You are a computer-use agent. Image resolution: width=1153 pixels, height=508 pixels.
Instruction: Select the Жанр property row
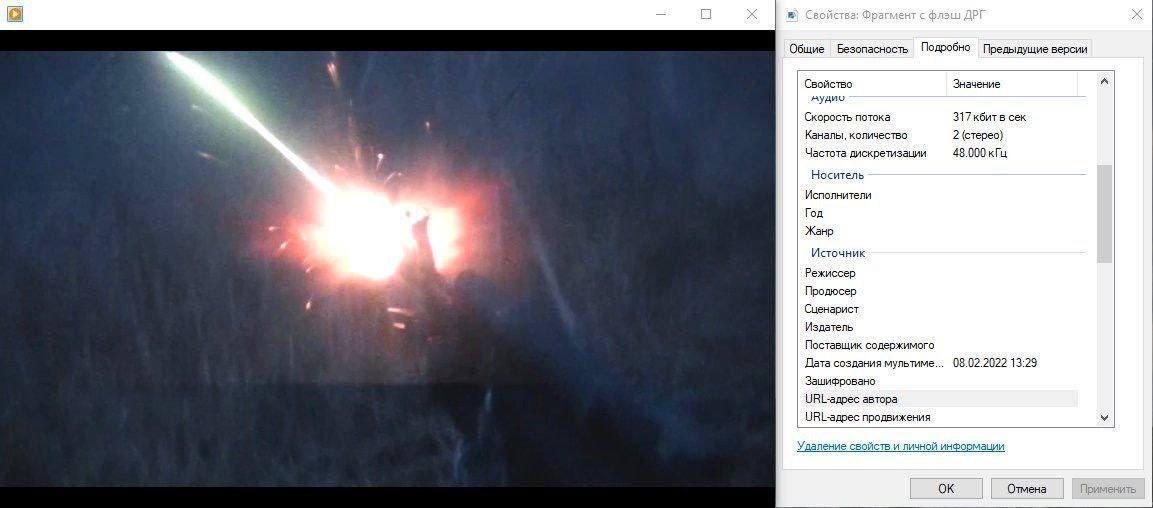[940, 232]
